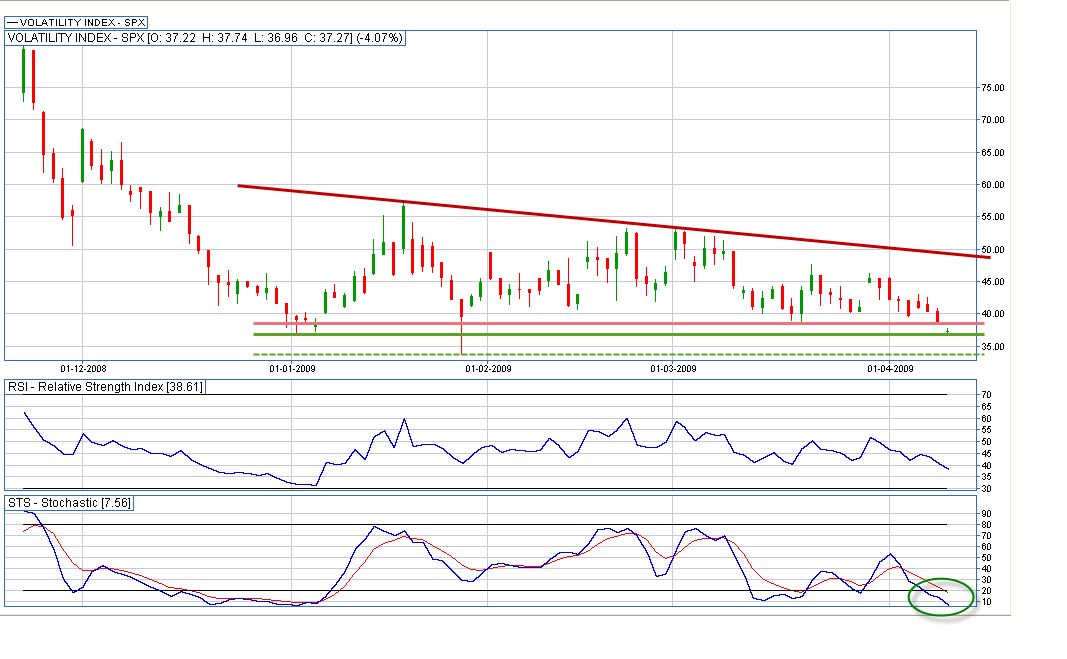
Task: Select the dashed green horizontal line
Action: [x=600, y=354]
